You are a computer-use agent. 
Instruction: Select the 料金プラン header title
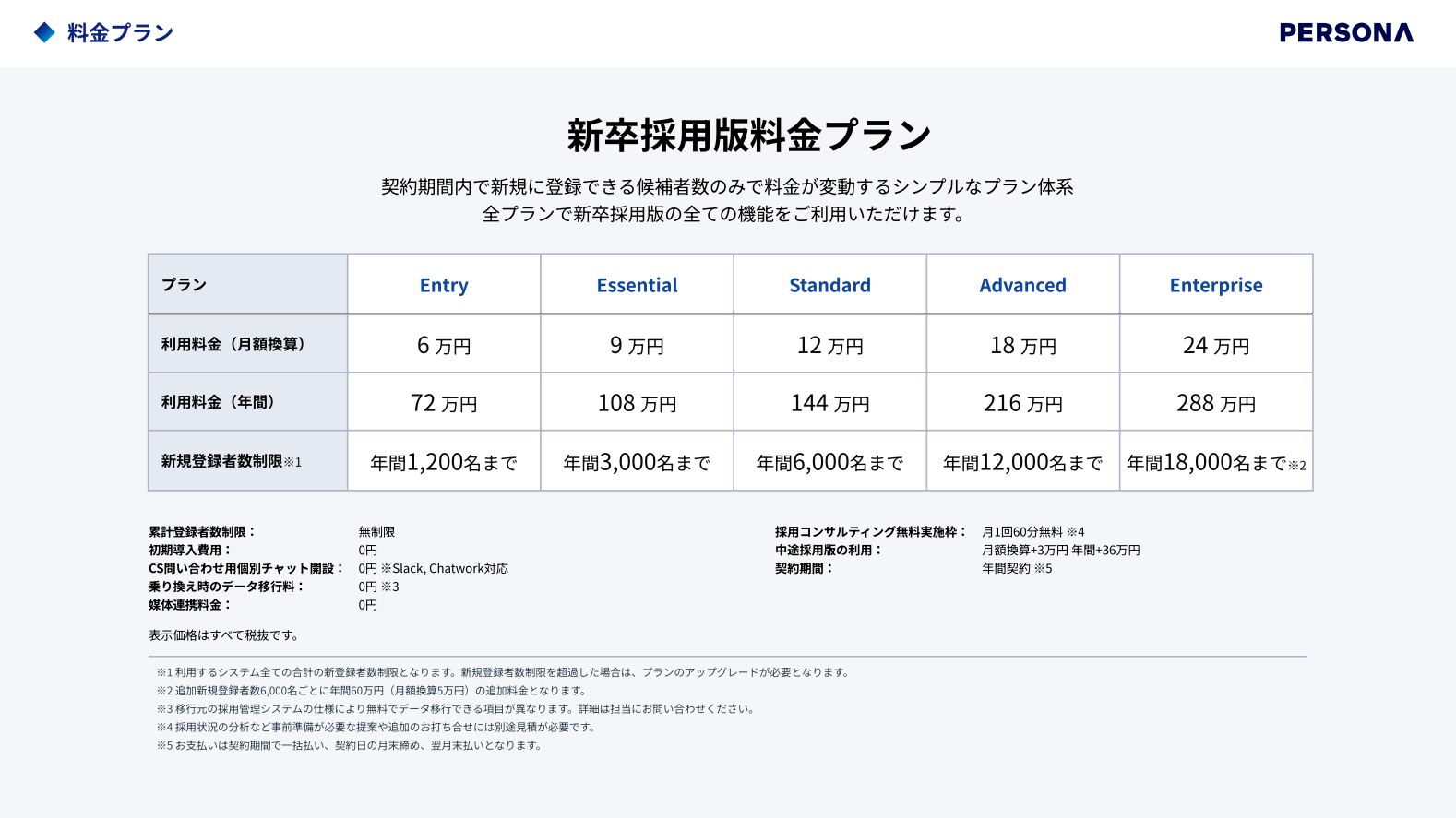coord(120,33)
